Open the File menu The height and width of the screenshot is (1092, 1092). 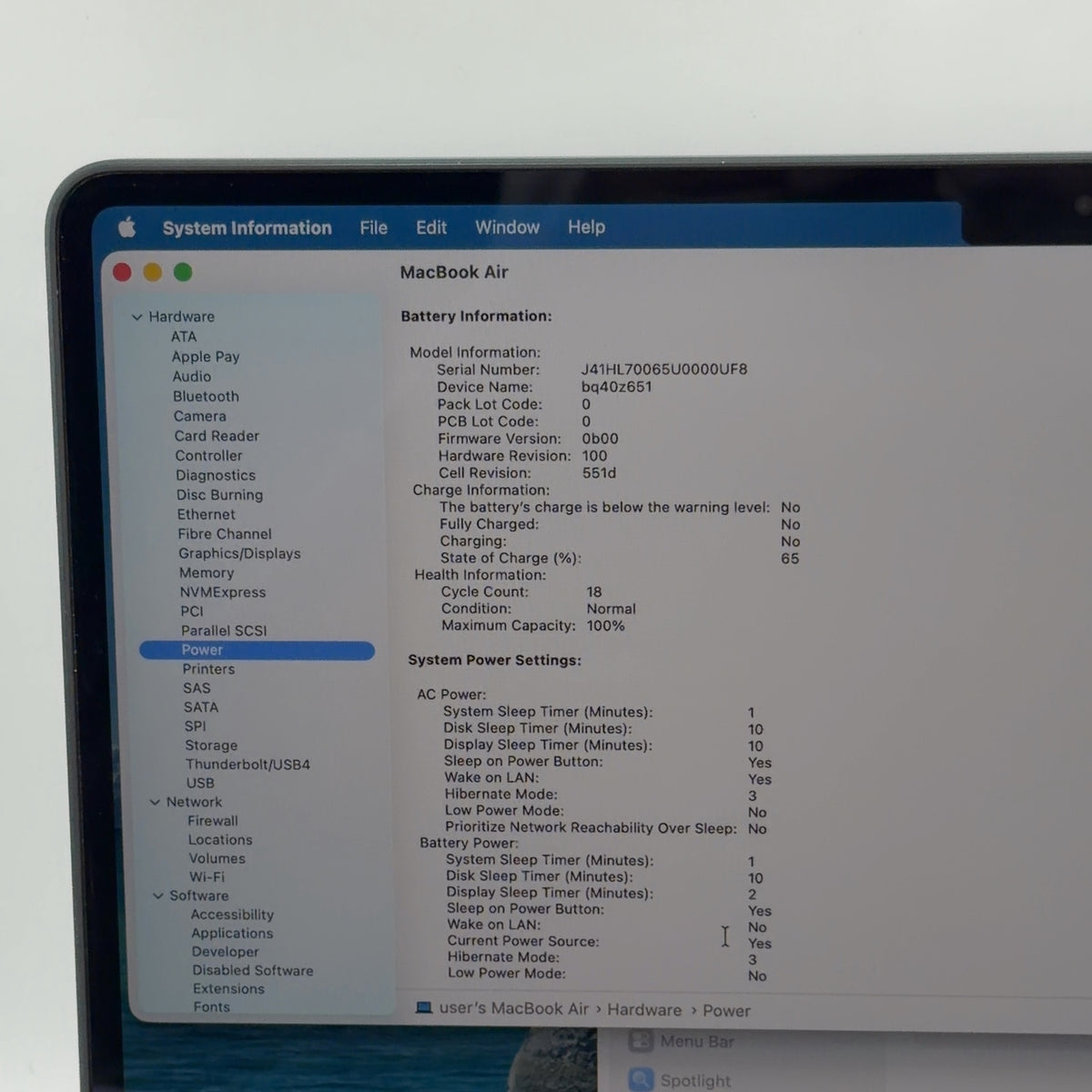pos(373,227)
